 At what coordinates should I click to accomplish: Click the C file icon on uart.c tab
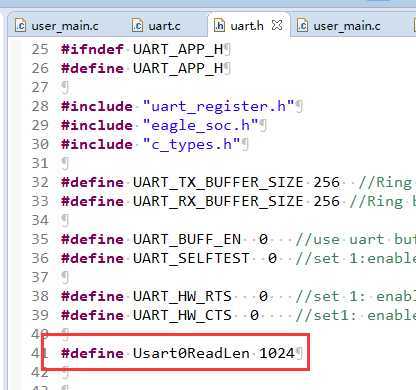click(137, 26)
